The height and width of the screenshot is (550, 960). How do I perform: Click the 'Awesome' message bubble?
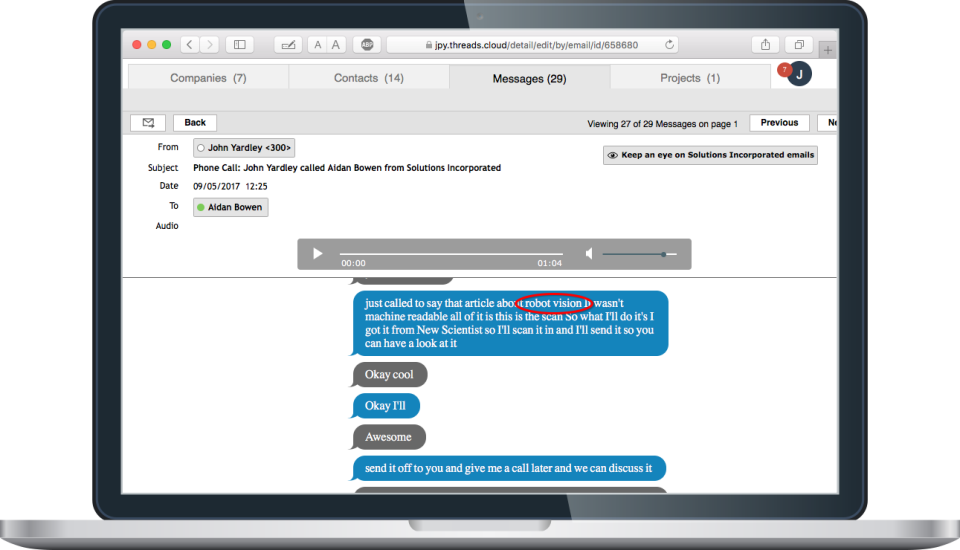coord(388,437)
